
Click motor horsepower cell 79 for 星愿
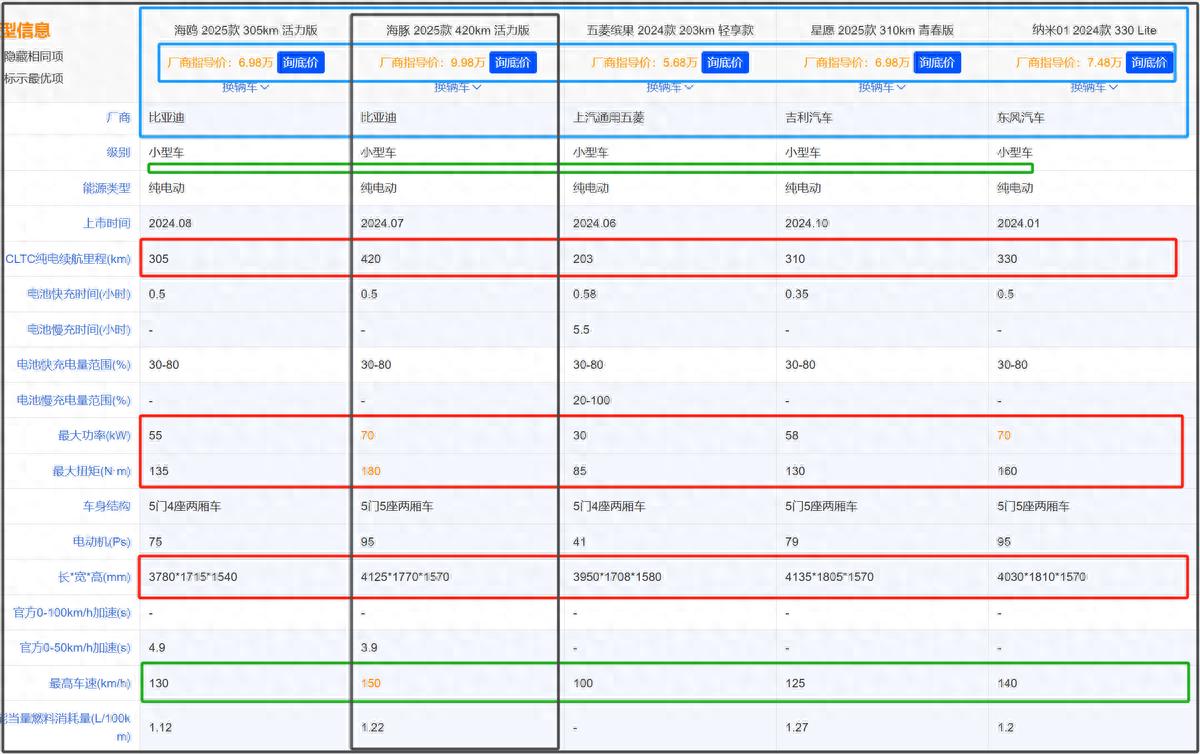click(x=791, y=541)
